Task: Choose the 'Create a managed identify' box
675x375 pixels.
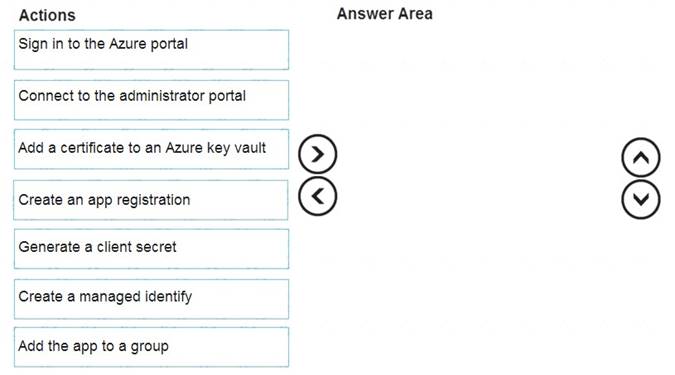Action: tap(151, 299)
